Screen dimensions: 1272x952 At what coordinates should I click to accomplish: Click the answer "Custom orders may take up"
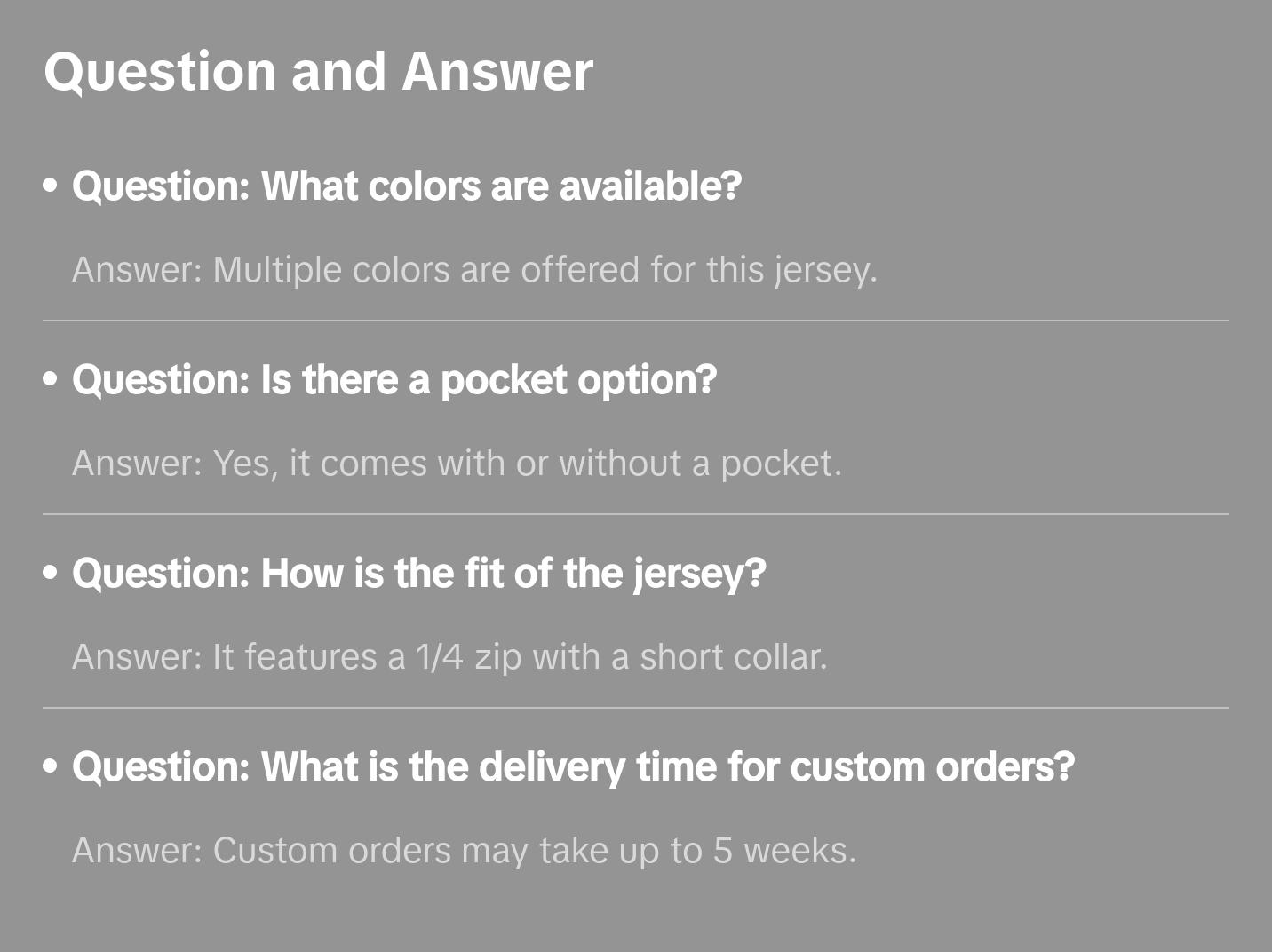tap(464, 851)
